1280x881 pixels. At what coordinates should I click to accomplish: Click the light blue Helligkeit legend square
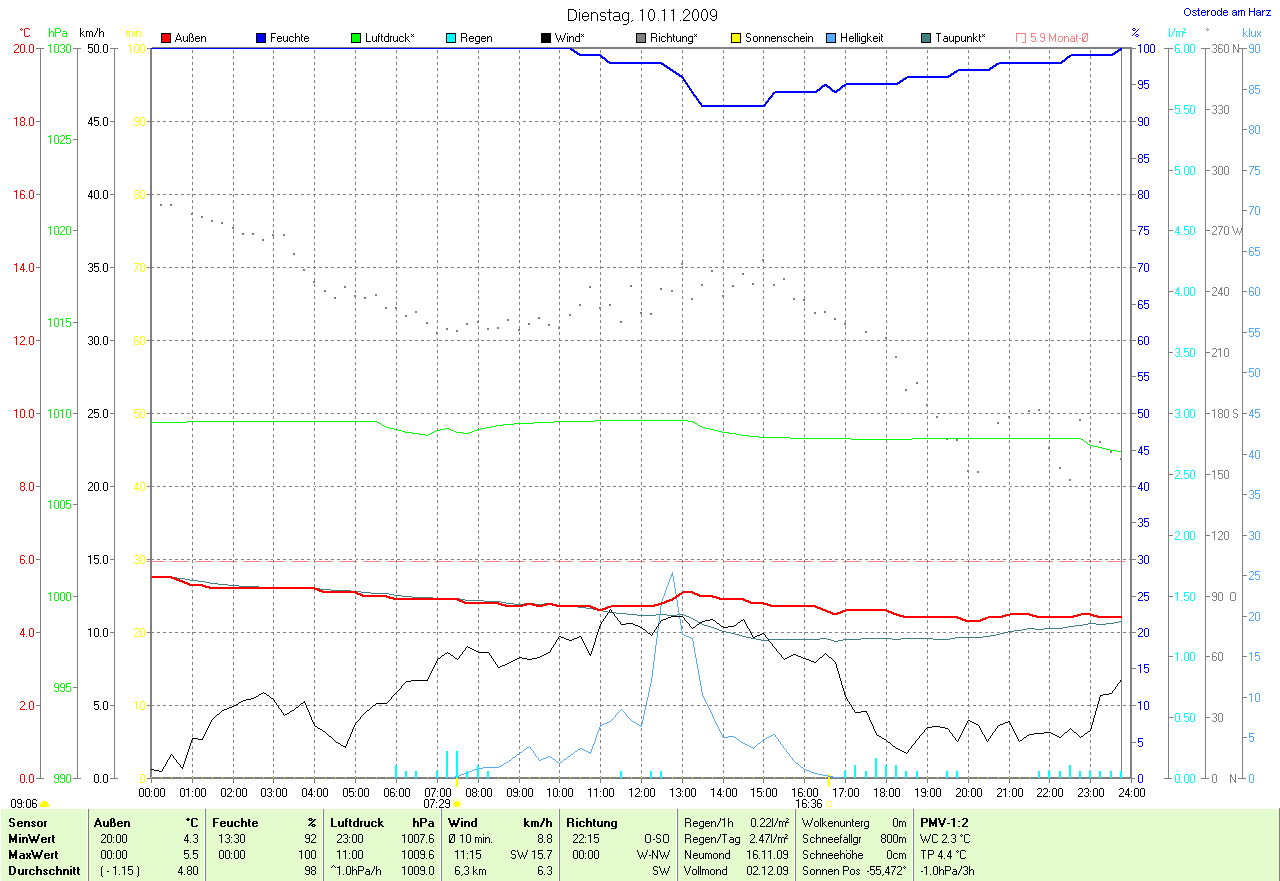[831, 38]
